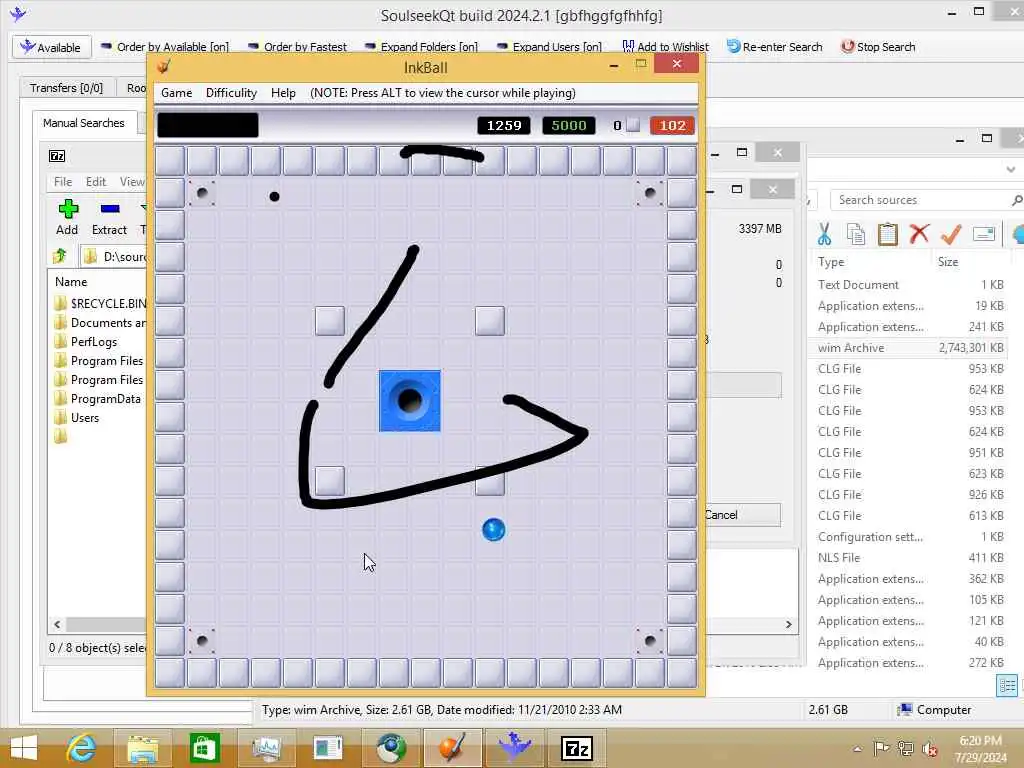The image size is (1024, 768).
Task: Switch to the Transfers [0/0] tab
Action: [66, 88]
